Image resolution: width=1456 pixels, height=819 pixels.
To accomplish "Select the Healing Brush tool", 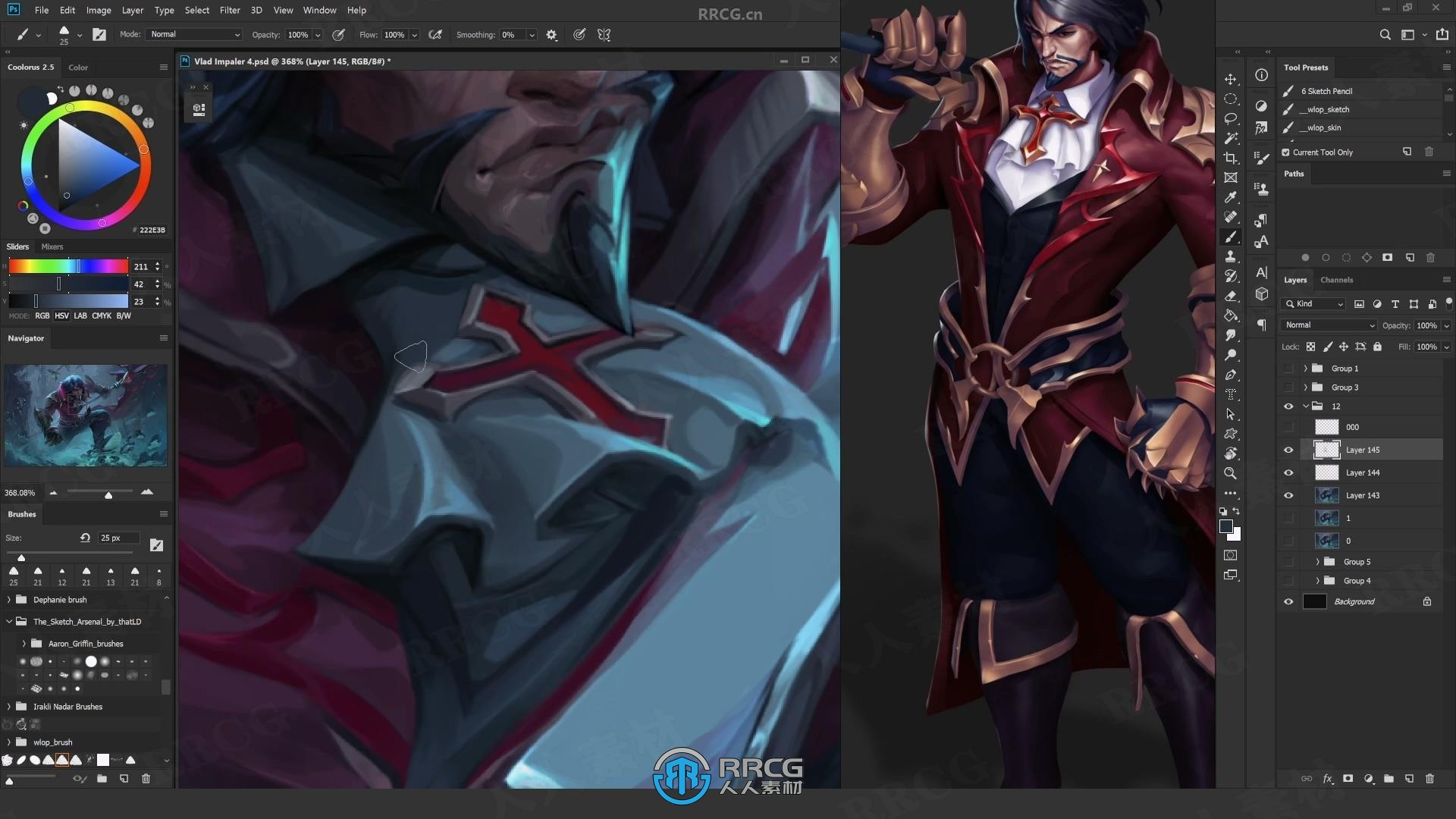I will pyautogui.click(x=1231, y=217).
